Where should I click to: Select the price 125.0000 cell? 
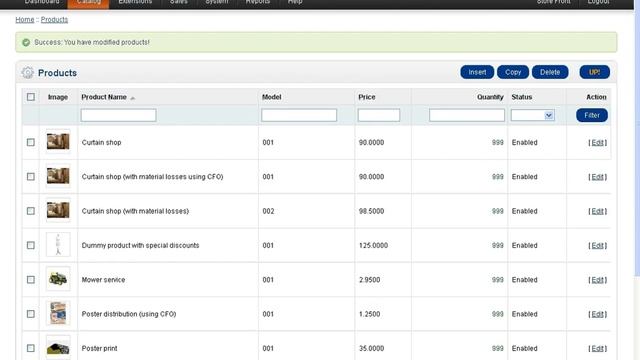click(373, 245)
